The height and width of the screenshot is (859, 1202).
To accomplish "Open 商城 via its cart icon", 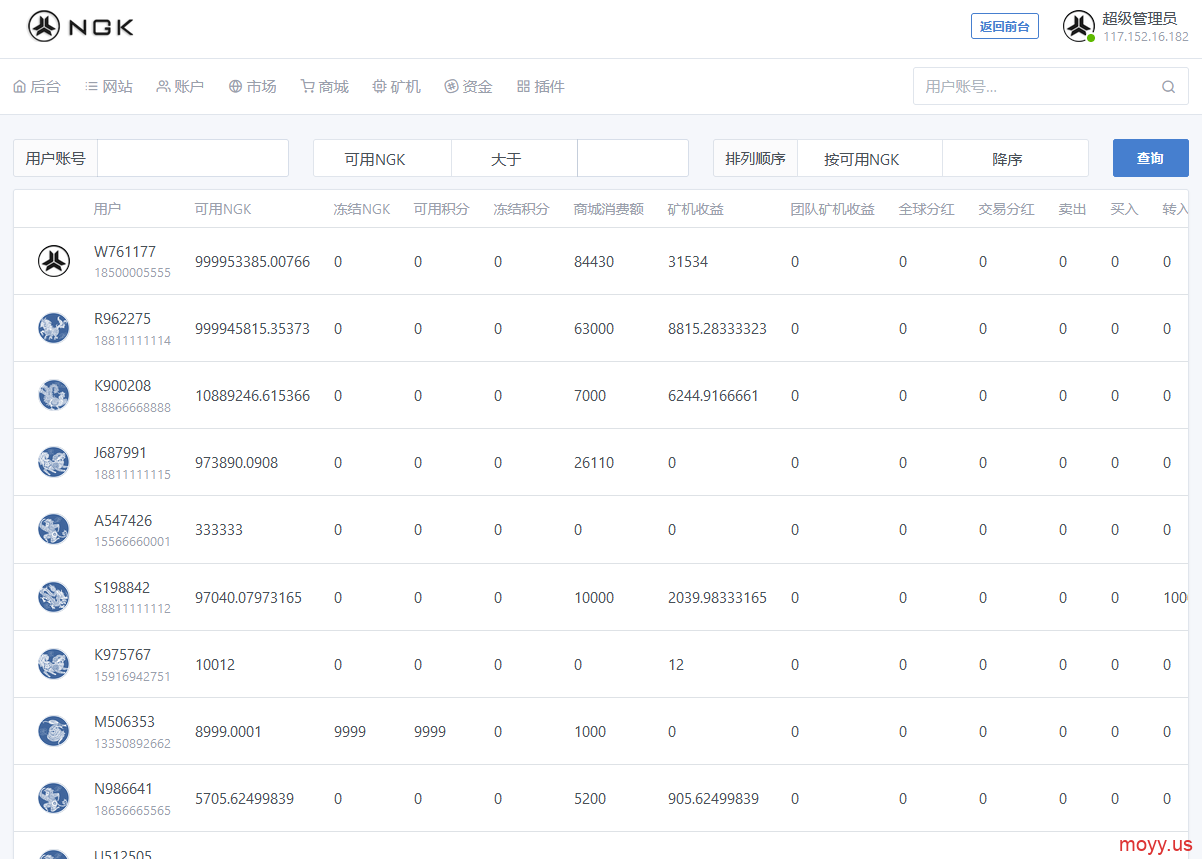I will [308, 87].
